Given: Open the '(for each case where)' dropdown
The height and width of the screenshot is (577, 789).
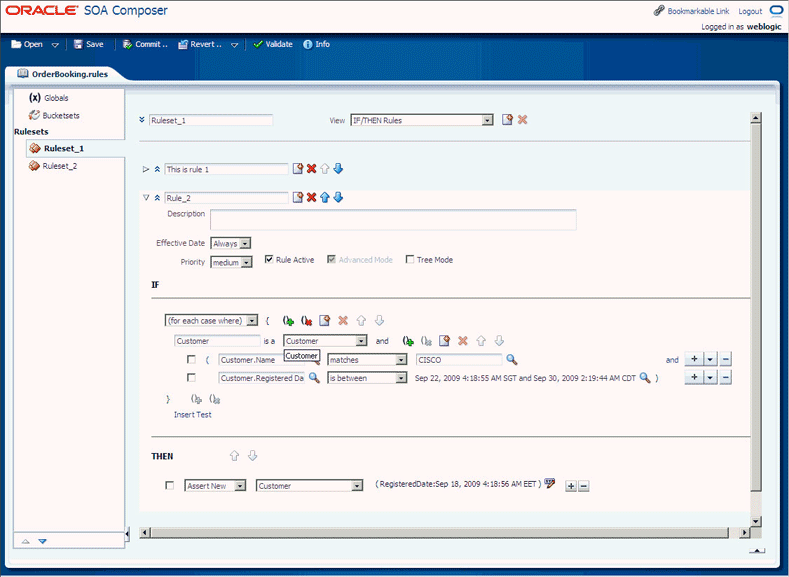Looking at the screenshot, I should point(211,320).
